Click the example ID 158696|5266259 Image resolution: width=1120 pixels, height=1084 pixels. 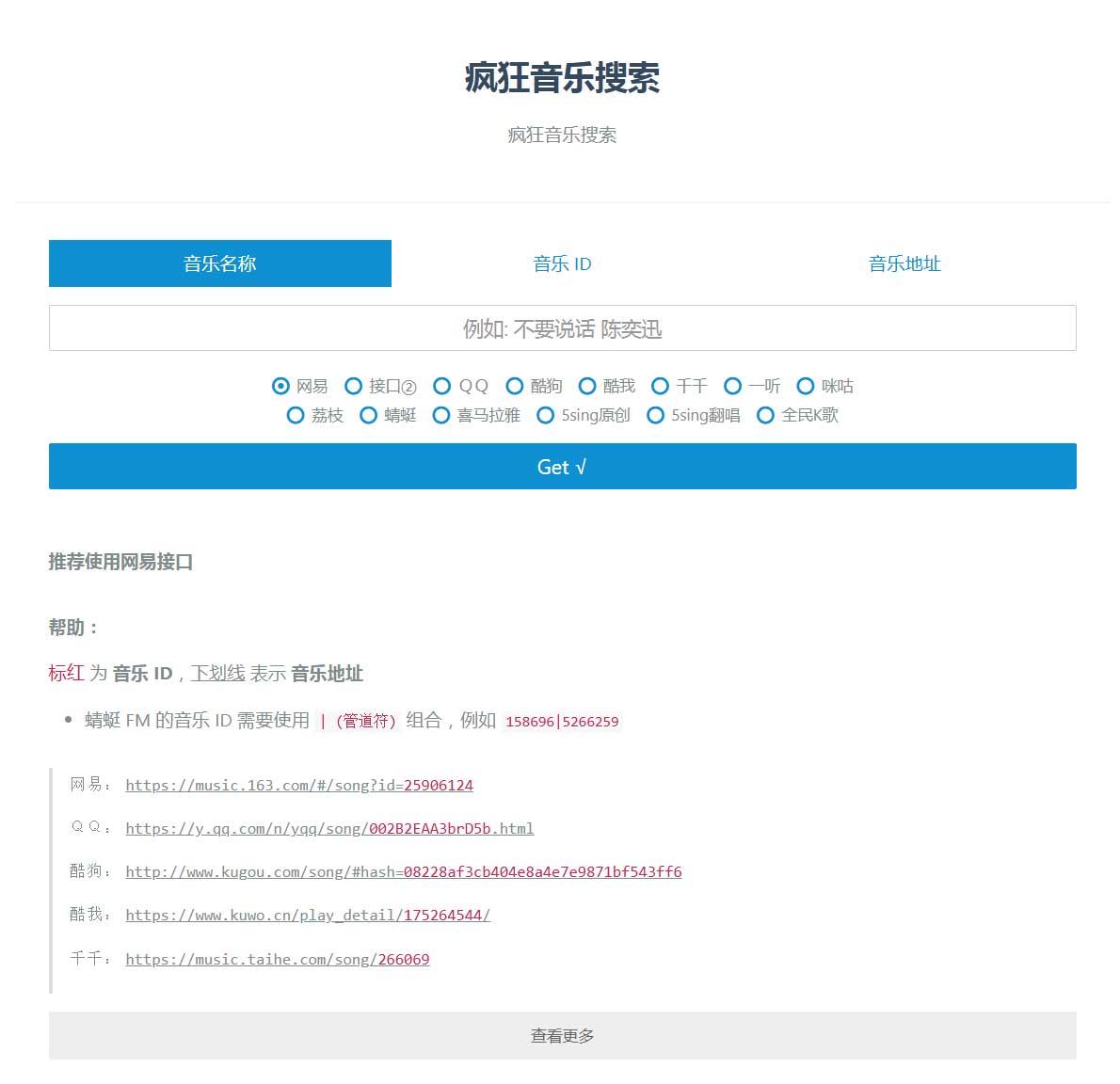pos(562,721)
